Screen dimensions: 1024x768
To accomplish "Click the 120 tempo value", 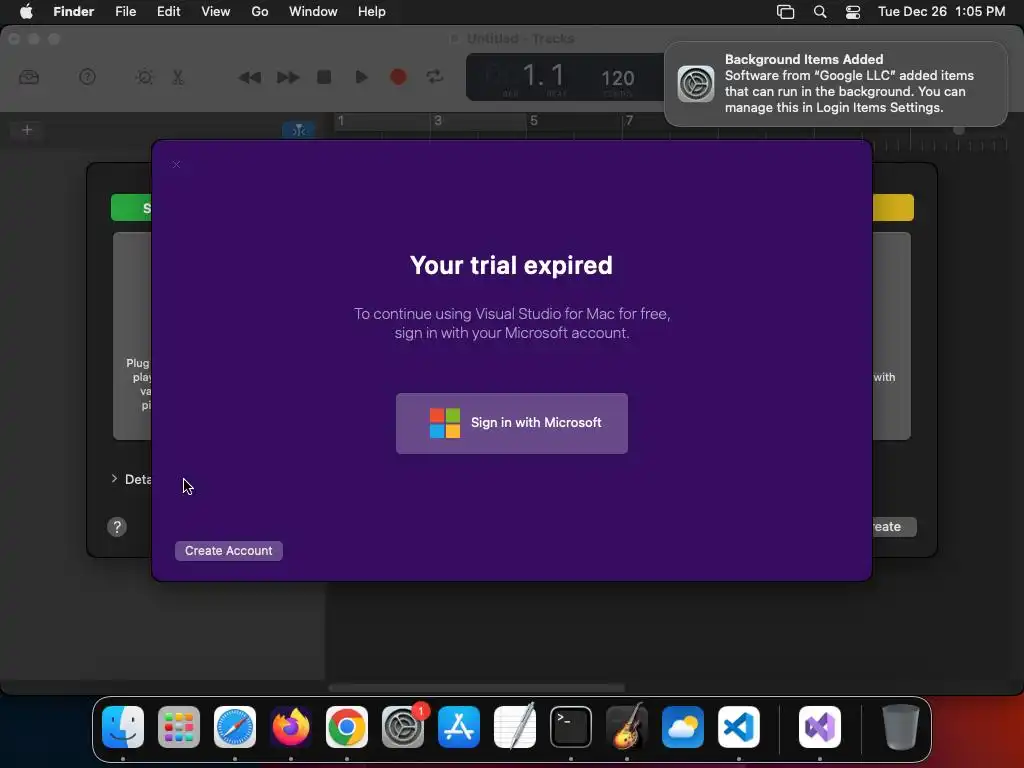I will coord(617,78).
